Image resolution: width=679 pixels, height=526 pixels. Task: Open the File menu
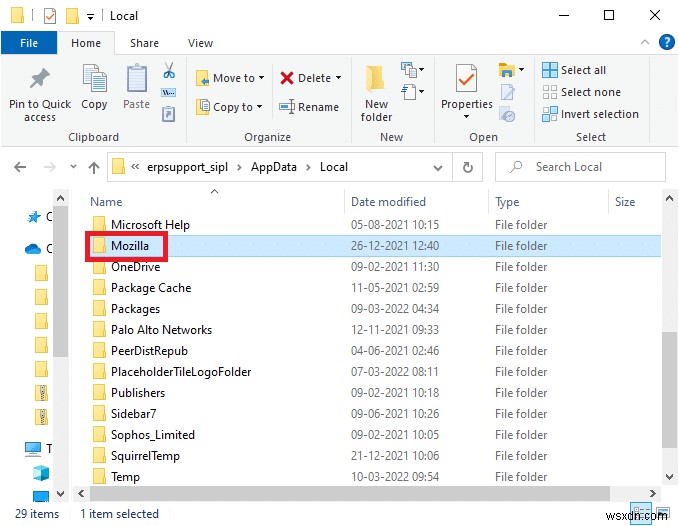point(29,43)
